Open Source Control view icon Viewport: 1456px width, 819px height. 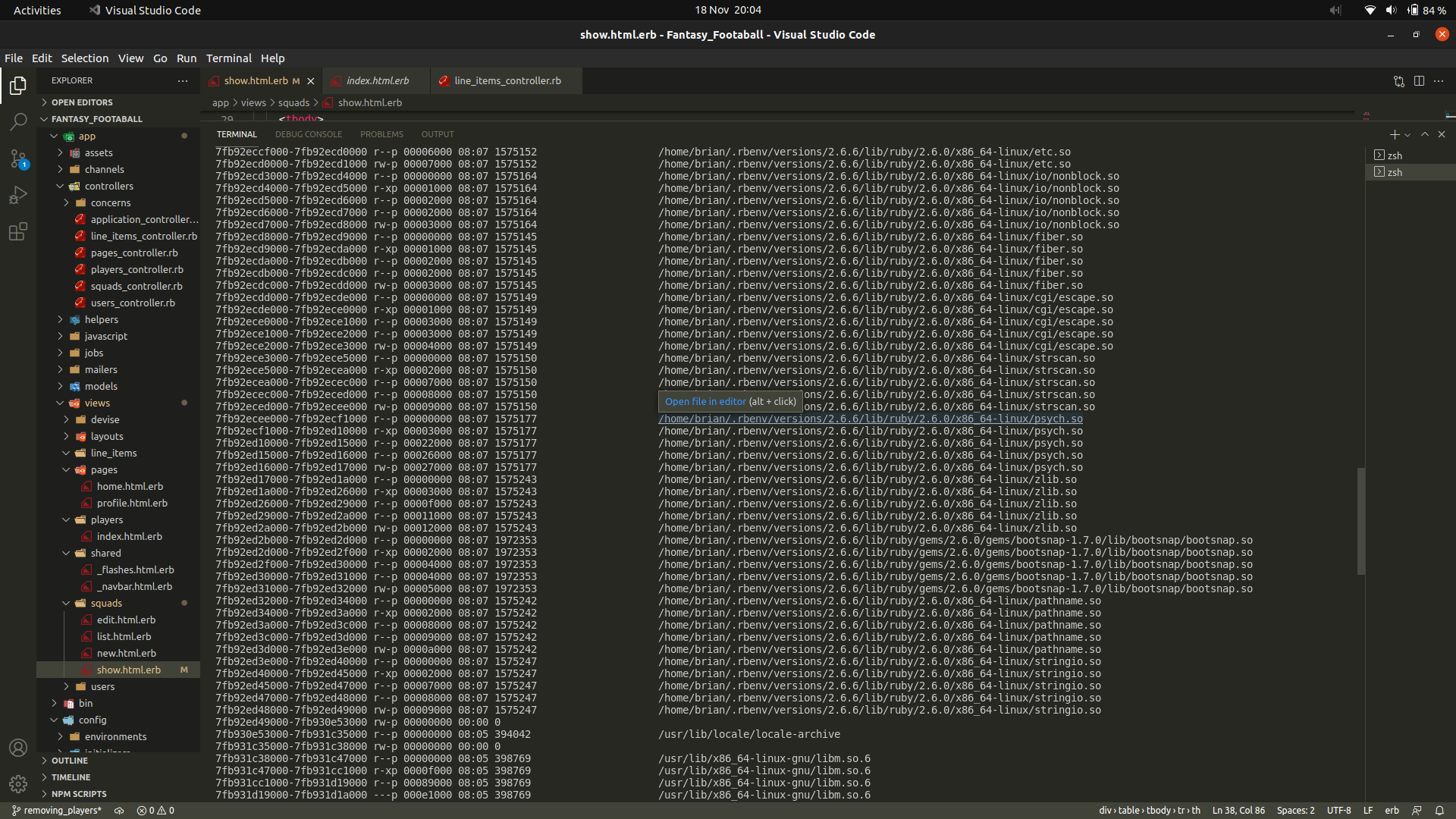18,158
